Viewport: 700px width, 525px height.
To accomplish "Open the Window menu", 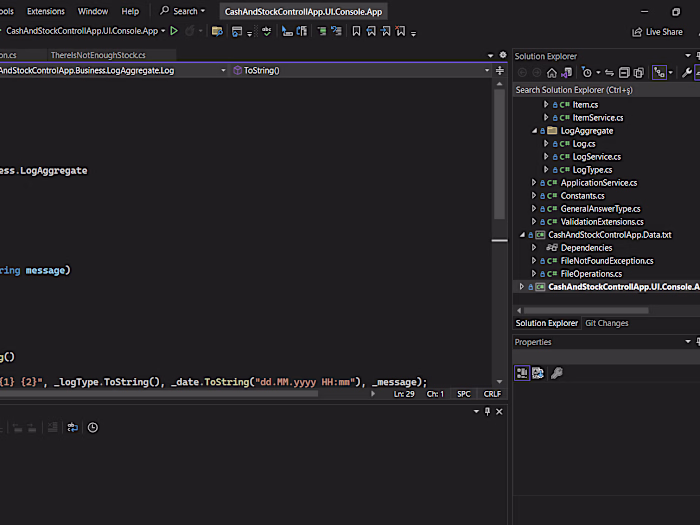I will (92, 11).
